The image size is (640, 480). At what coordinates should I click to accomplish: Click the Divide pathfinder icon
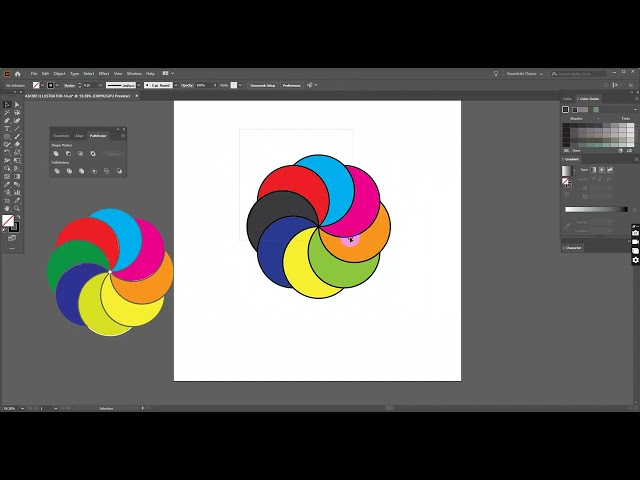57,171
